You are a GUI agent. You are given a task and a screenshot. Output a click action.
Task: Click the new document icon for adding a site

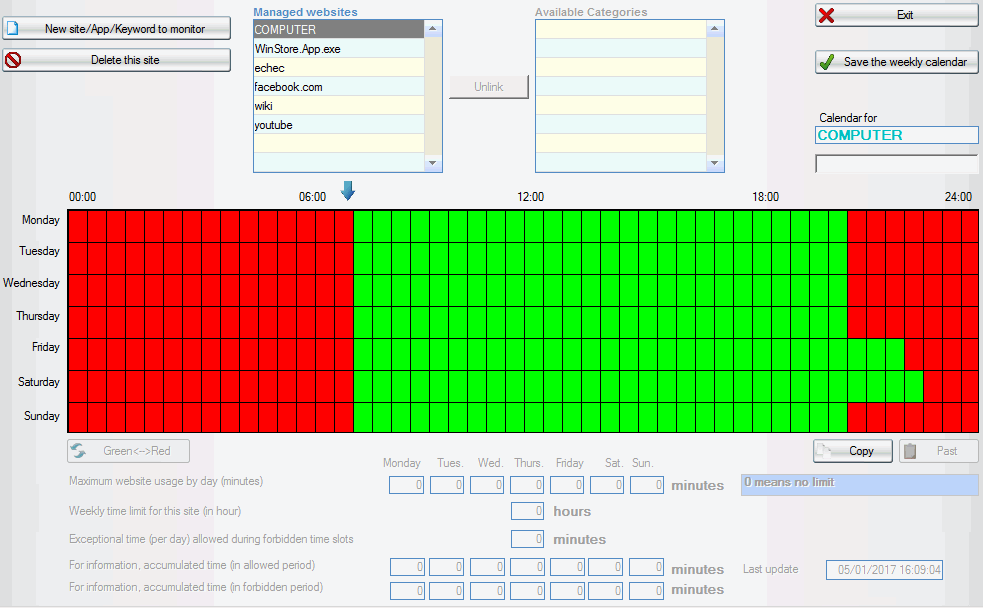(x=14, y=28)
